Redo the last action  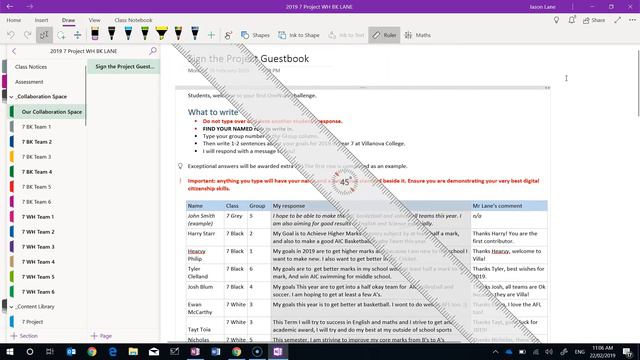[x=27, y=35]
